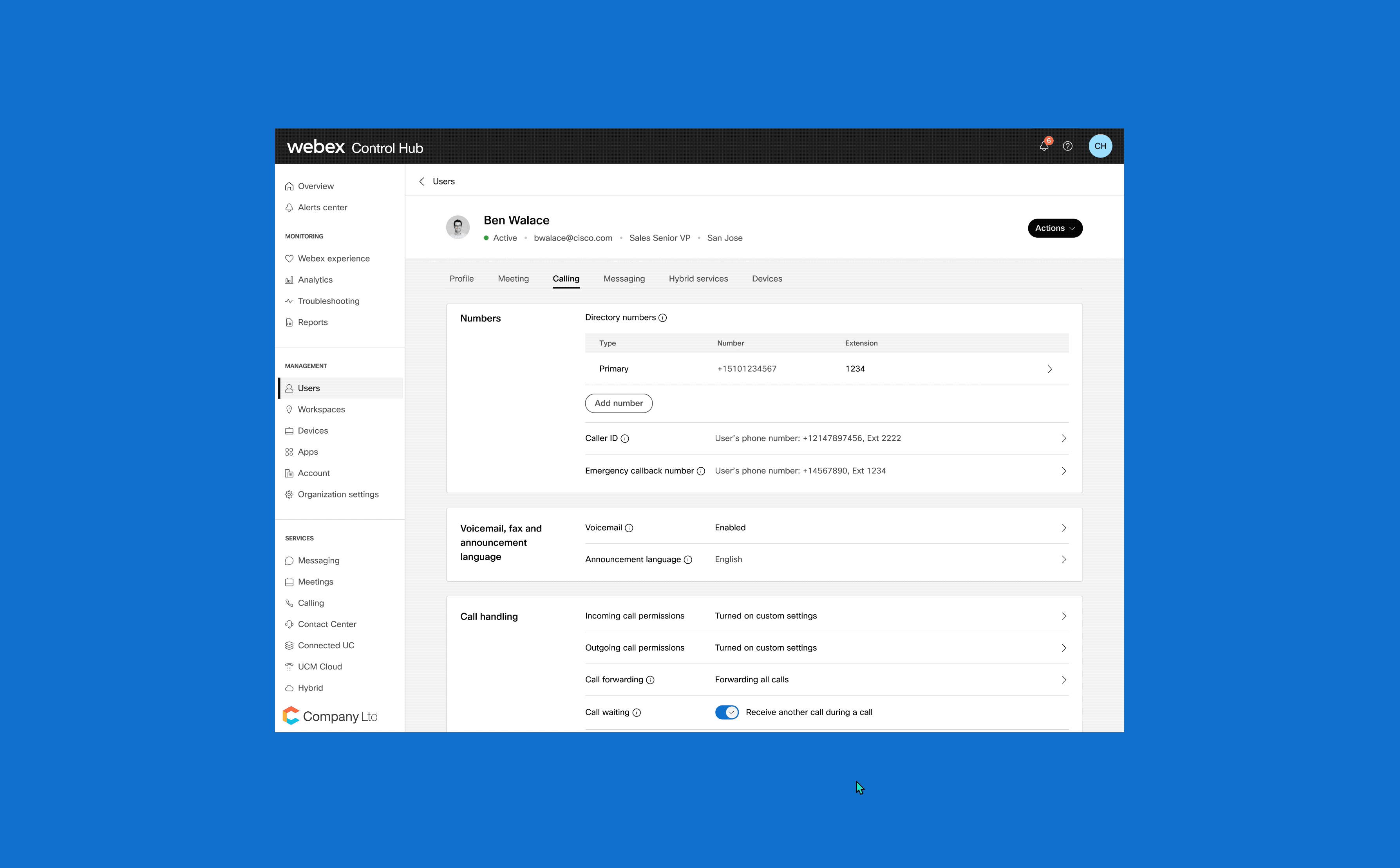Switch to the Devices tab
Image resolution: width=1400 pixels, height=868 pixels.
click(767, 278)
